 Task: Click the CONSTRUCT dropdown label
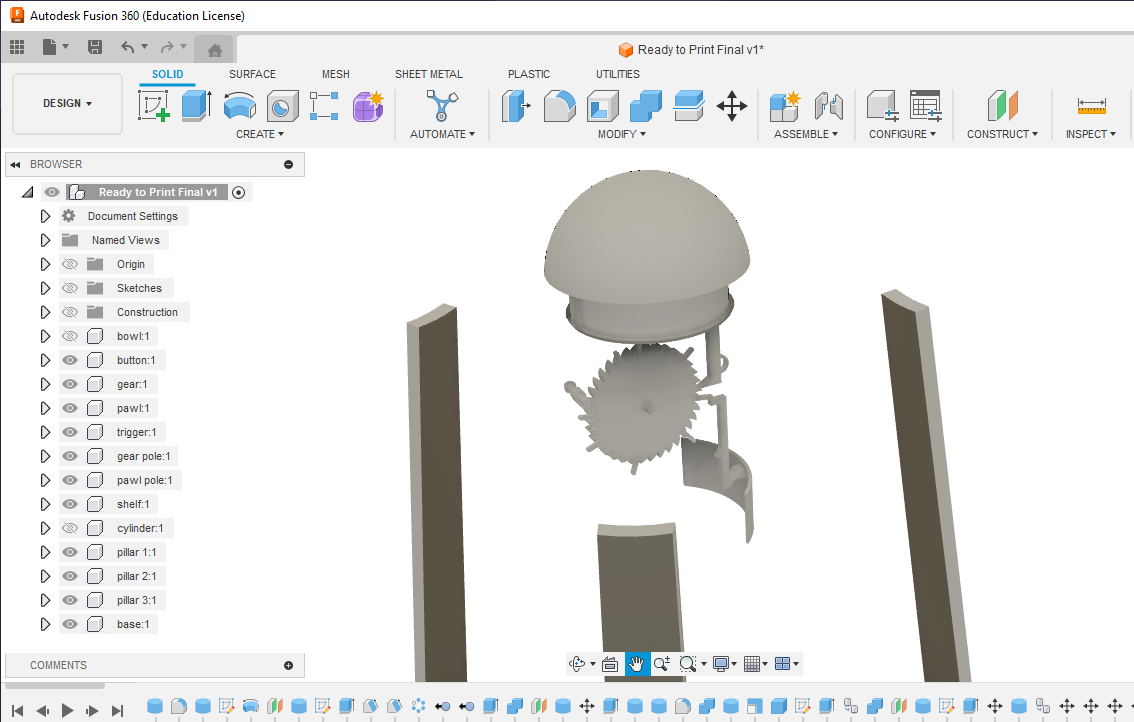(x=1002, y=134)
